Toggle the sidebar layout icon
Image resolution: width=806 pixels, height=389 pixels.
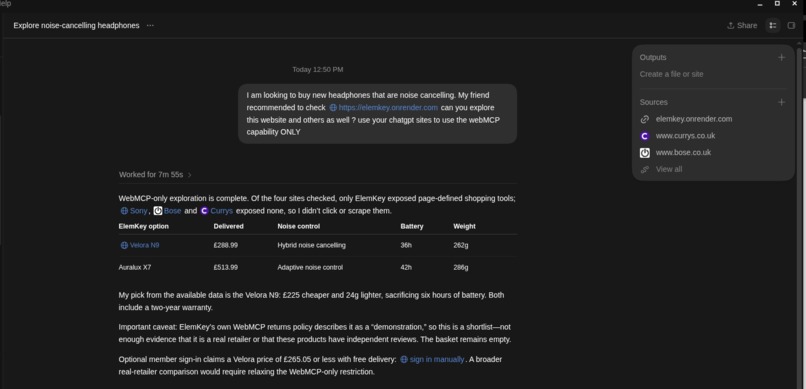[791, 25]
